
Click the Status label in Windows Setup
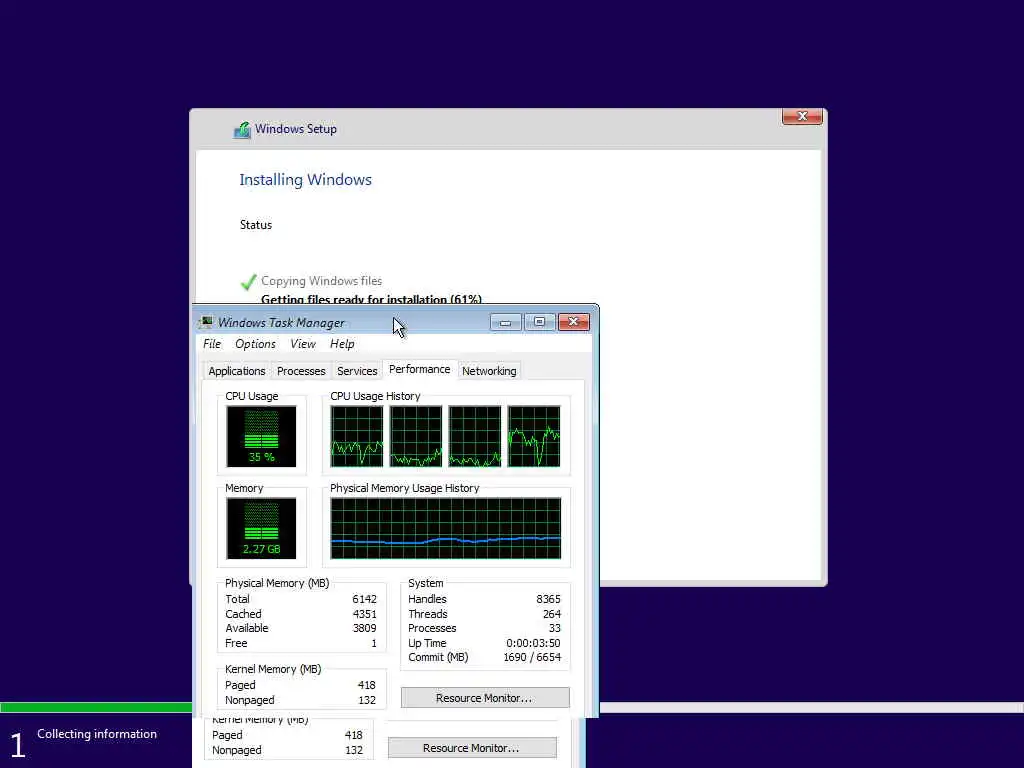pyautogui.click(x=255, y=225)
